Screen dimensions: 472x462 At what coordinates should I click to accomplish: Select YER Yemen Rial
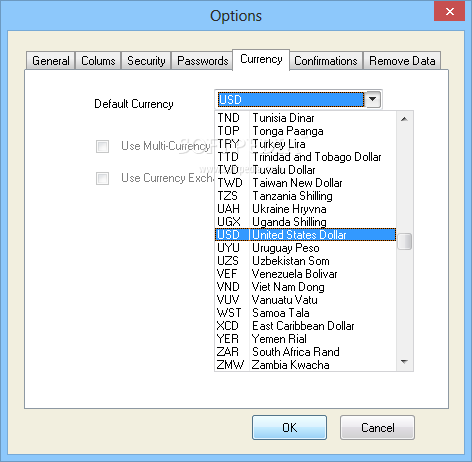pyautogui.click(x=305, y=339)
